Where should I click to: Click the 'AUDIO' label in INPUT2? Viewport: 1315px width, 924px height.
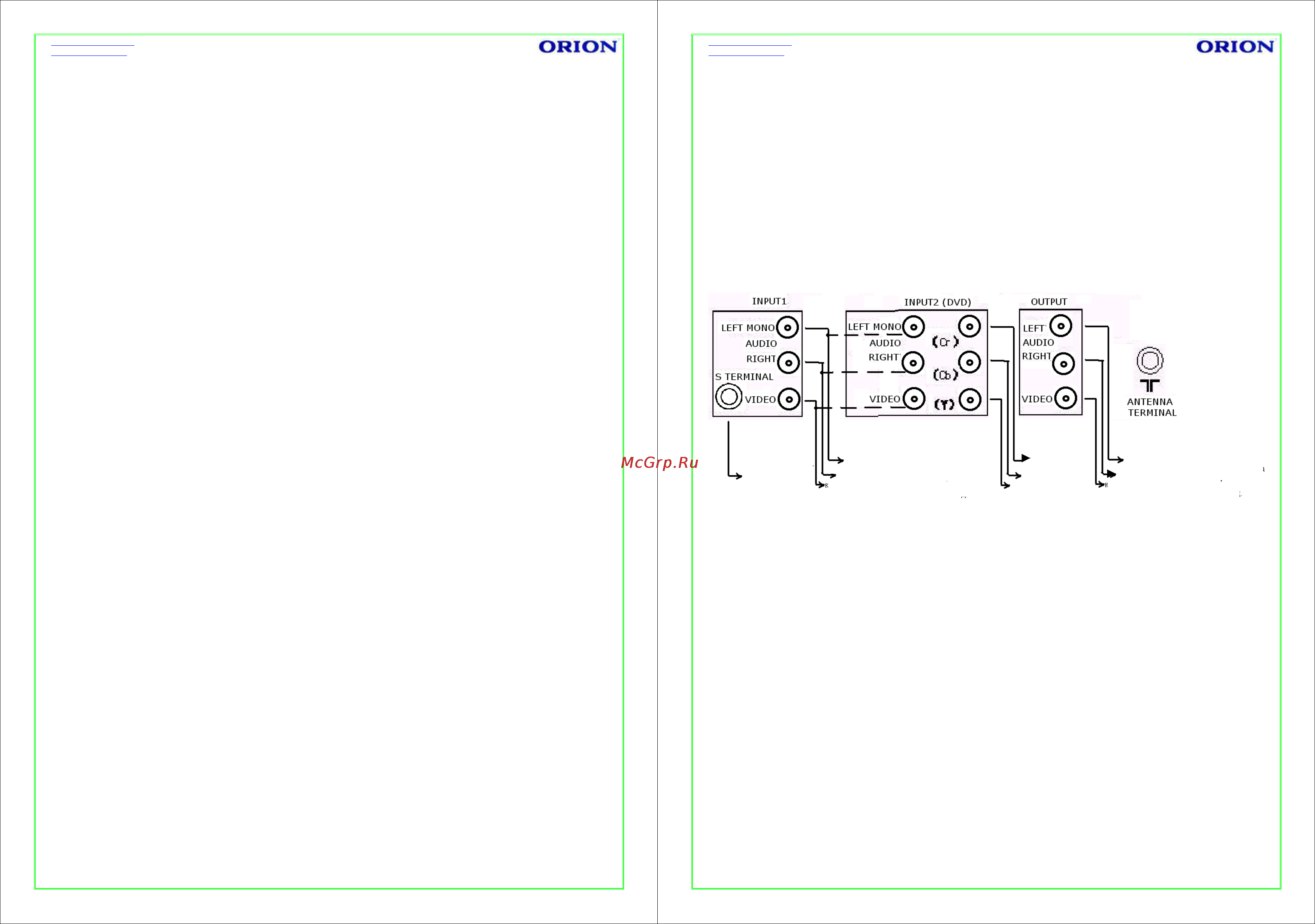(885, 343)
